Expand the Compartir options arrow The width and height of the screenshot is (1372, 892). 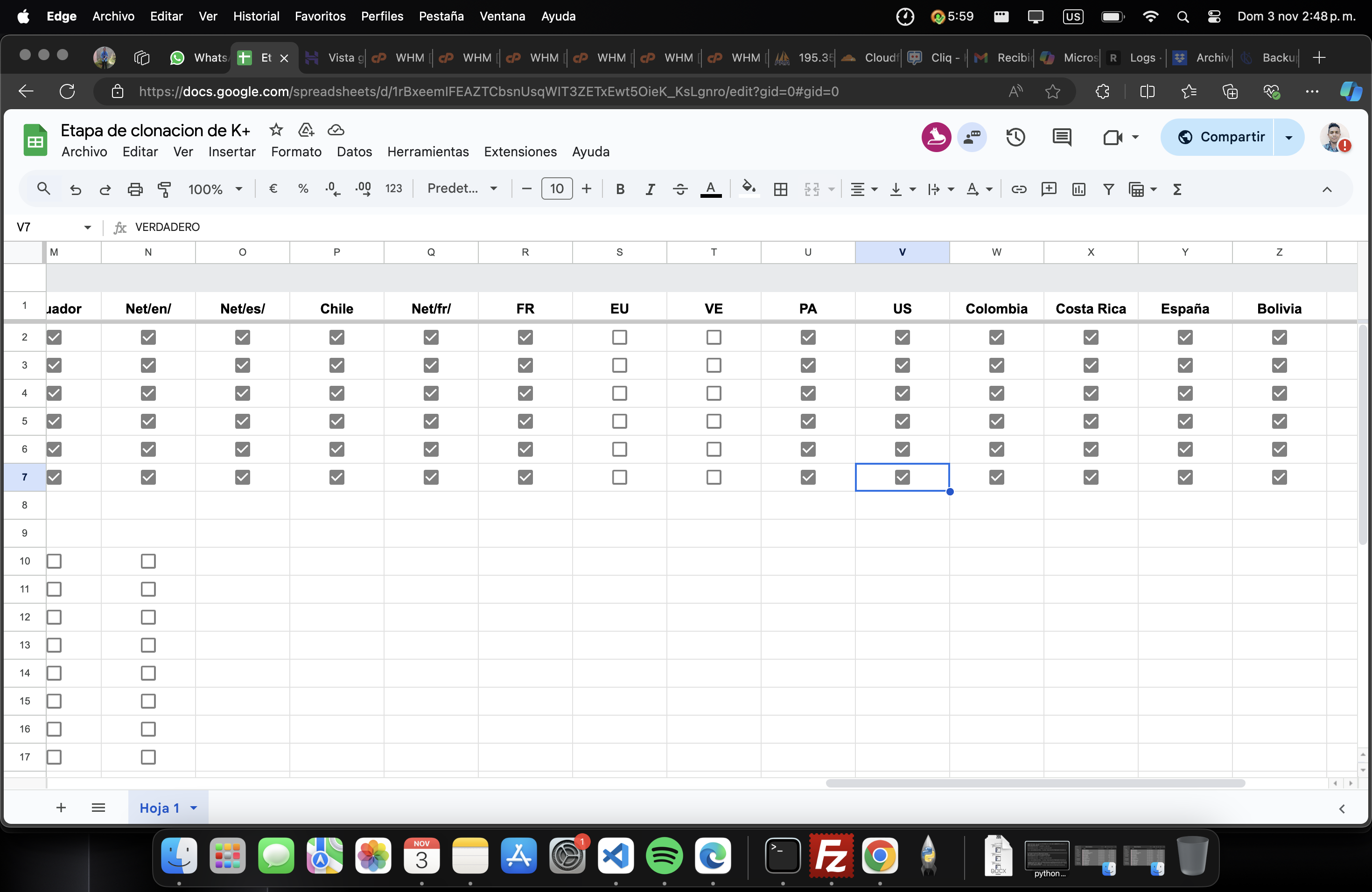point(1288,137)
